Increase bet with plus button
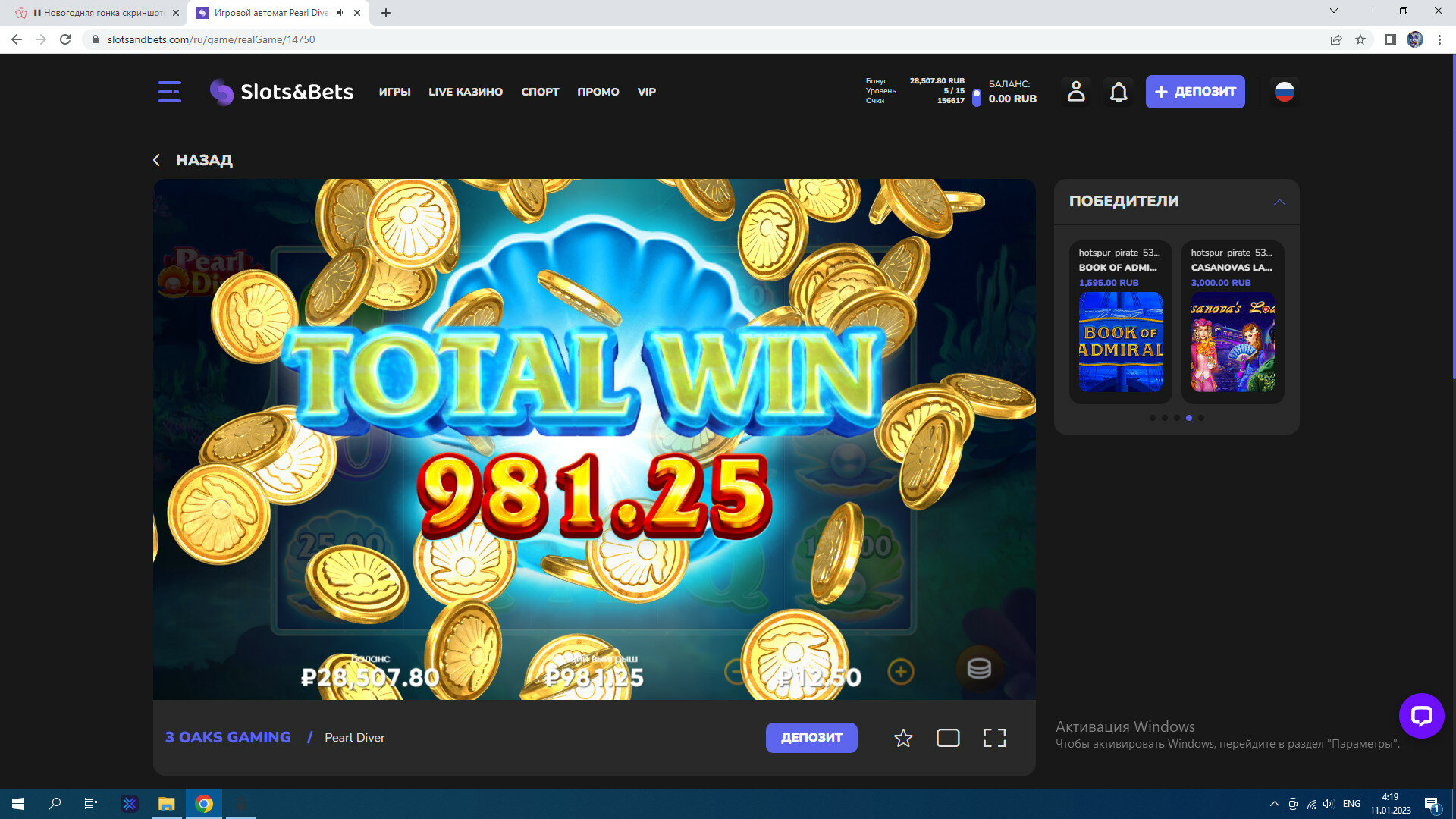The width and height of the screenshot is (1456, 819). click(x=900, y=671)
